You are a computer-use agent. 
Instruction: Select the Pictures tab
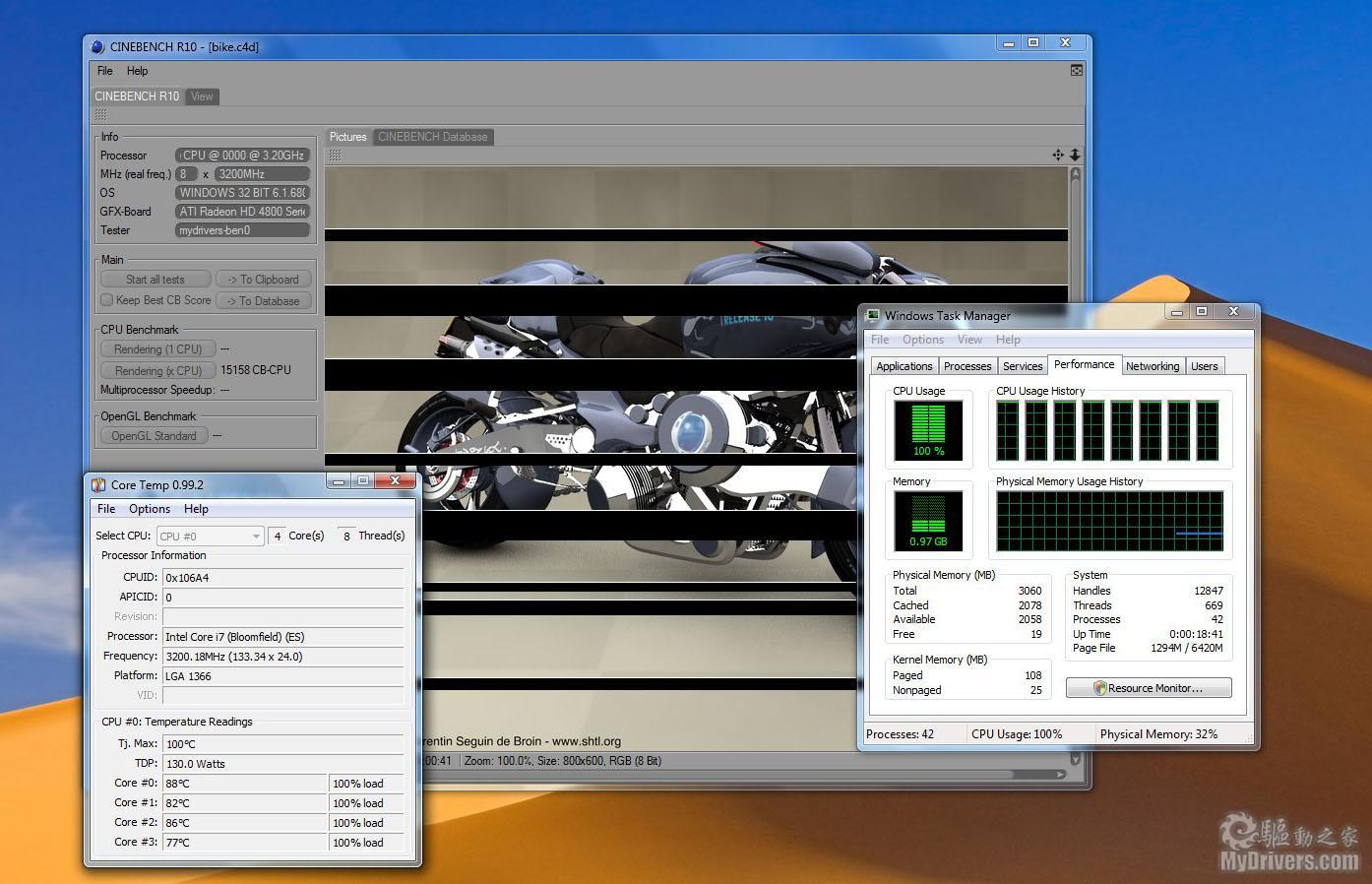pyautogui.click(x=347, y=137)
